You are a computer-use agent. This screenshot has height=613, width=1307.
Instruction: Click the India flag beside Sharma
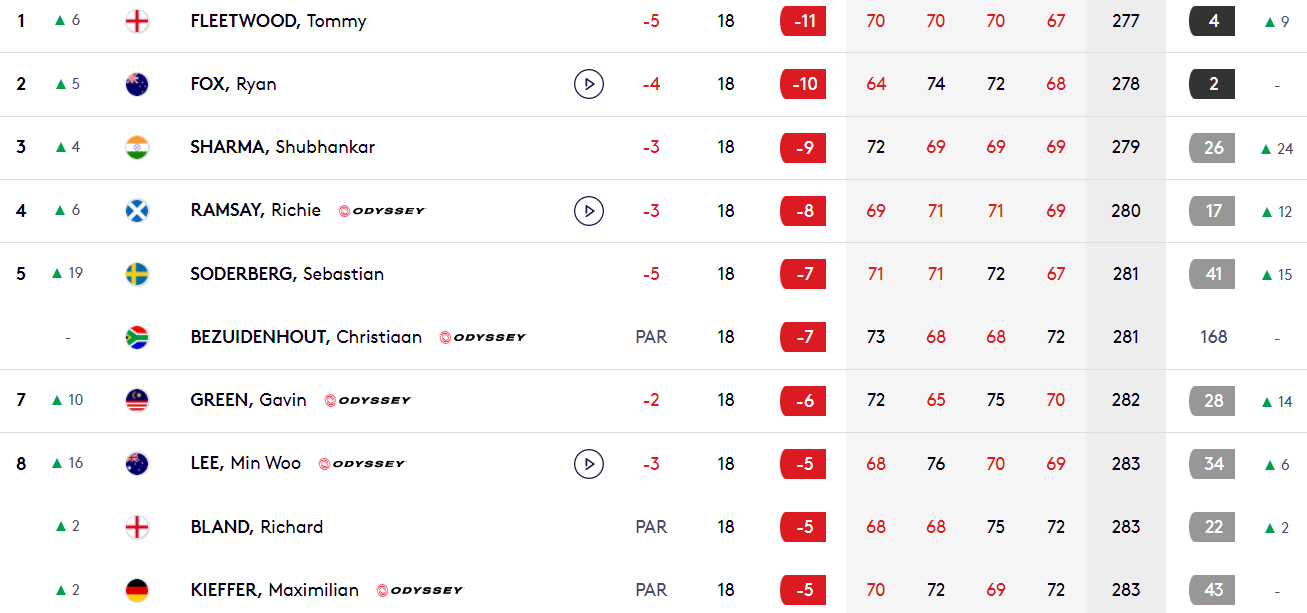point(137,147)
